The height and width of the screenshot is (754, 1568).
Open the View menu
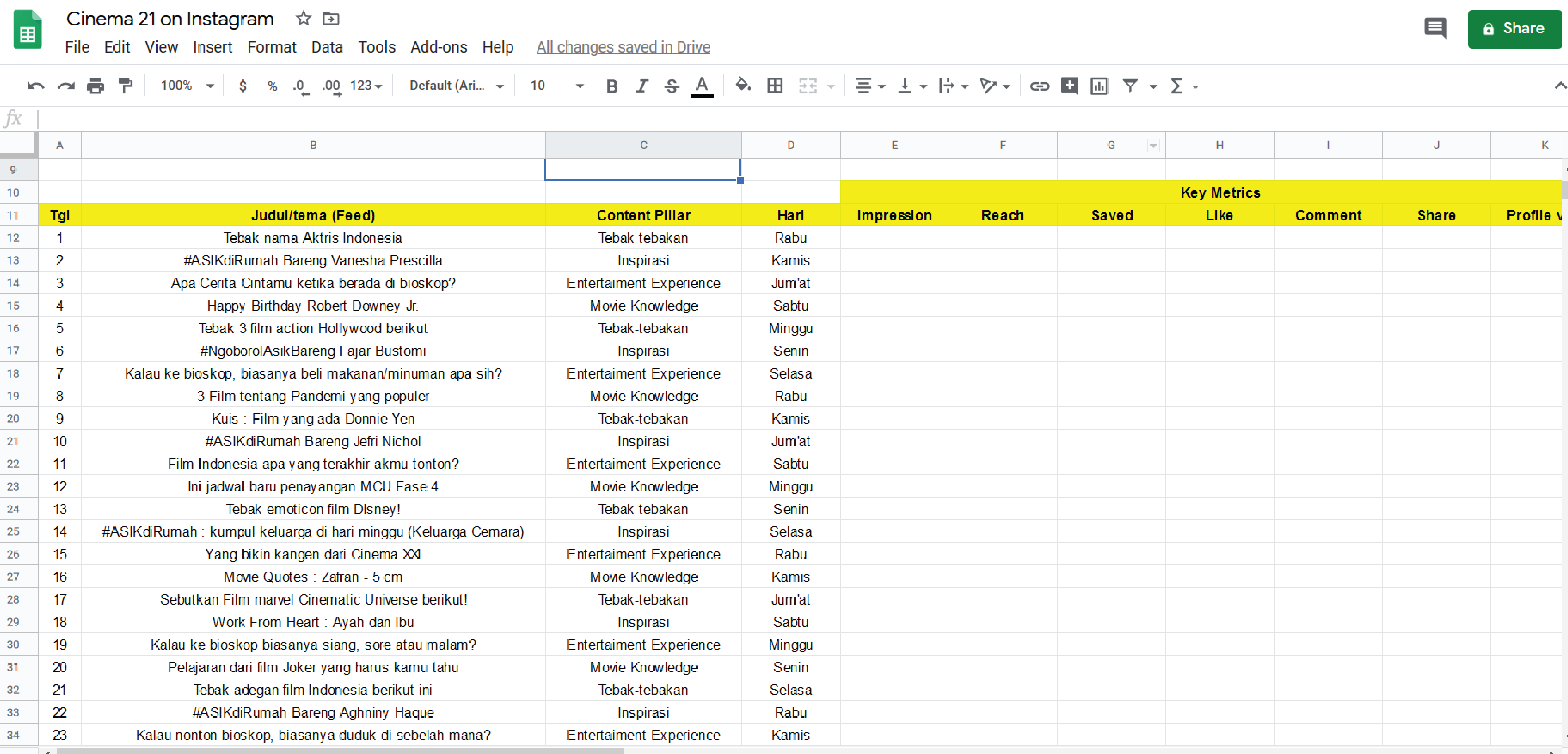[161, 47]
